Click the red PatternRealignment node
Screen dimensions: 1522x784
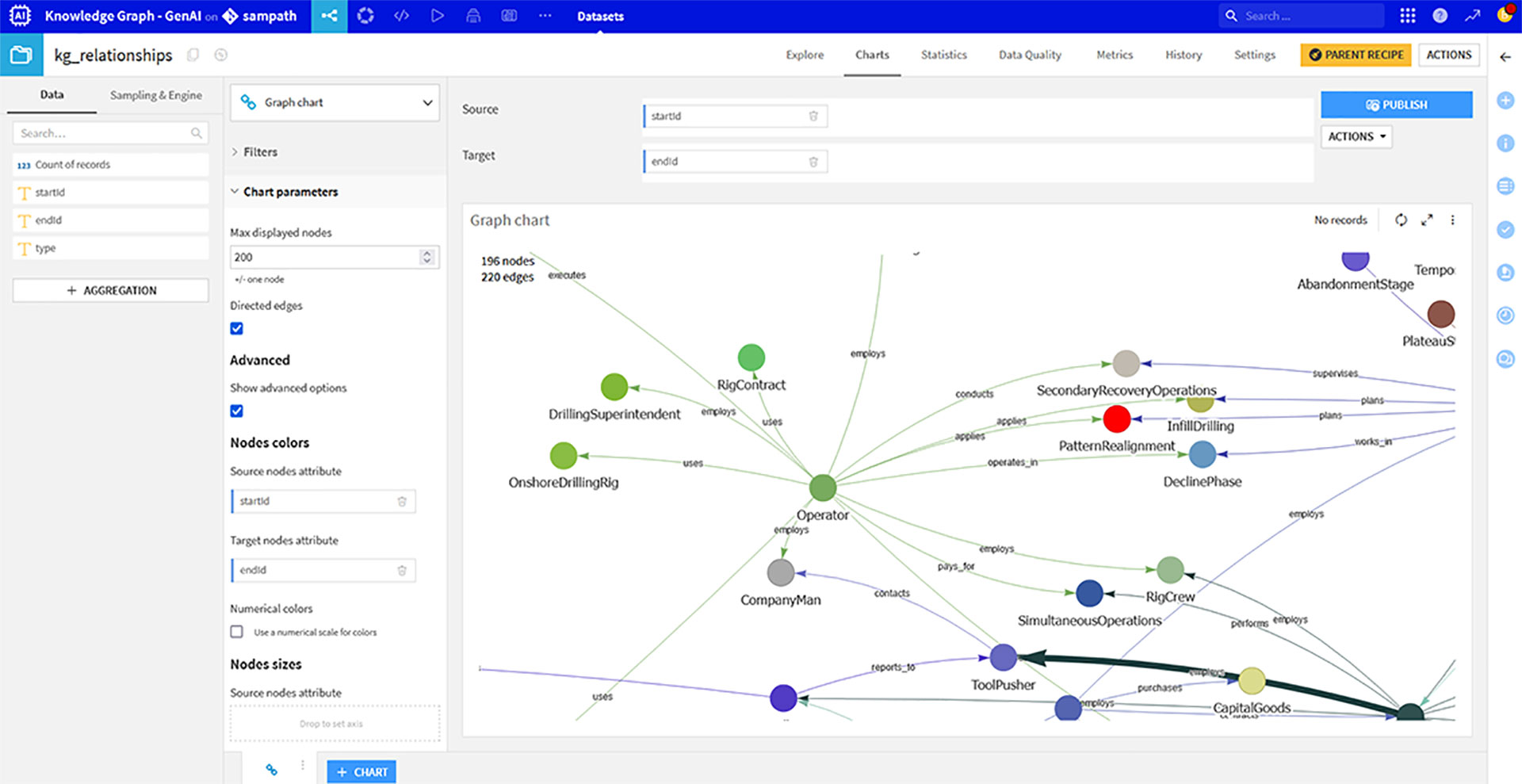pyautogui.click(x=1116, y=419)
